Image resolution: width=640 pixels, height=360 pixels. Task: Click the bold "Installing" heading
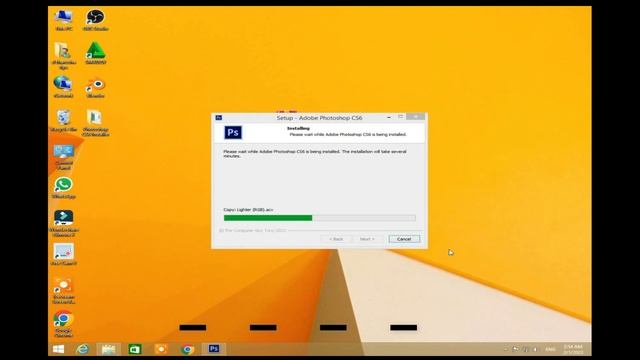298,128
